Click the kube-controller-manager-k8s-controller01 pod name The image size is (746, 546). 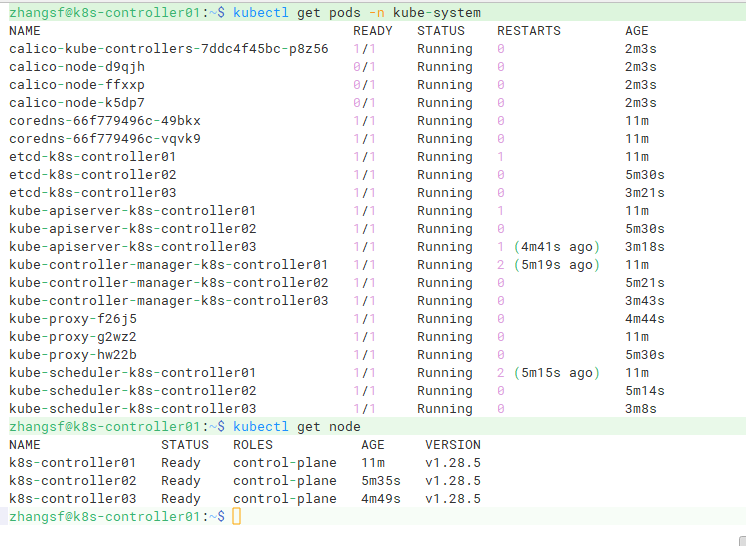pyautogui.click(x=169, y=264)
